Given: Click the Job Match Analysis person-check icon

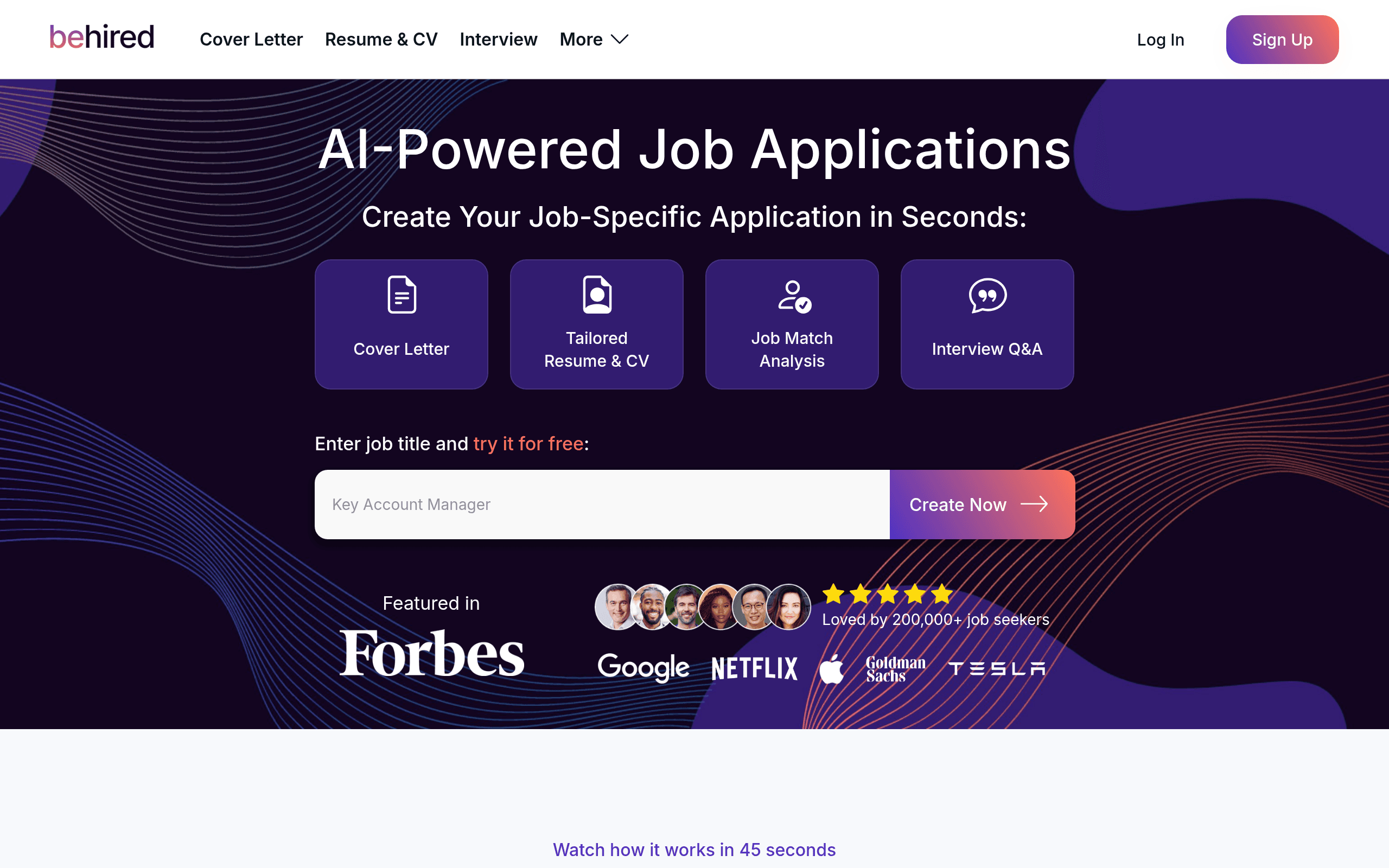Looking at the screenshot, I should pyautogui.click(x=794, y=296).
